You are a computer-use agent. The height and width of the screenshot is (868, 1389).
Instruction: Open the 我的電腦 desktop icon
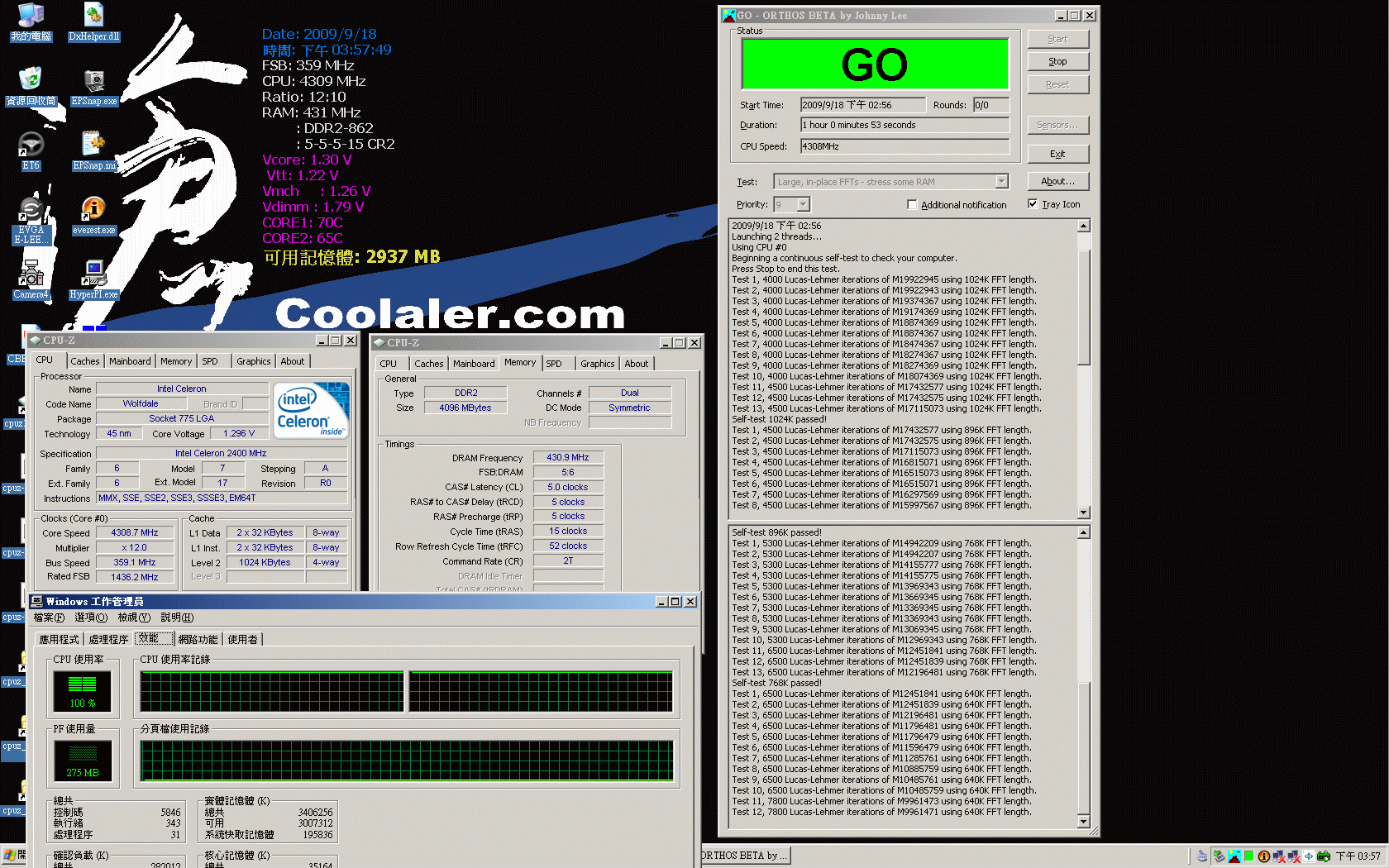point(31,22)
